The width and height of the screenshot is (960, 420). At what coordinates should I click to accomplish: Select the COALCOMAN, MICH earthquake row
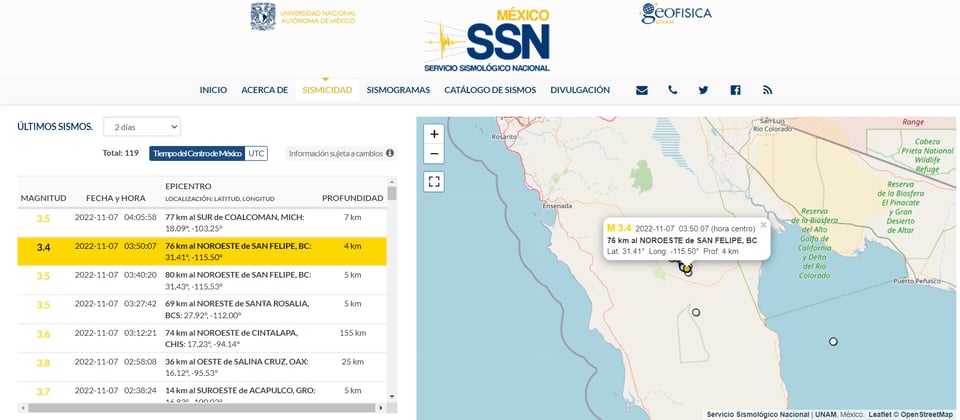point(202,223)
